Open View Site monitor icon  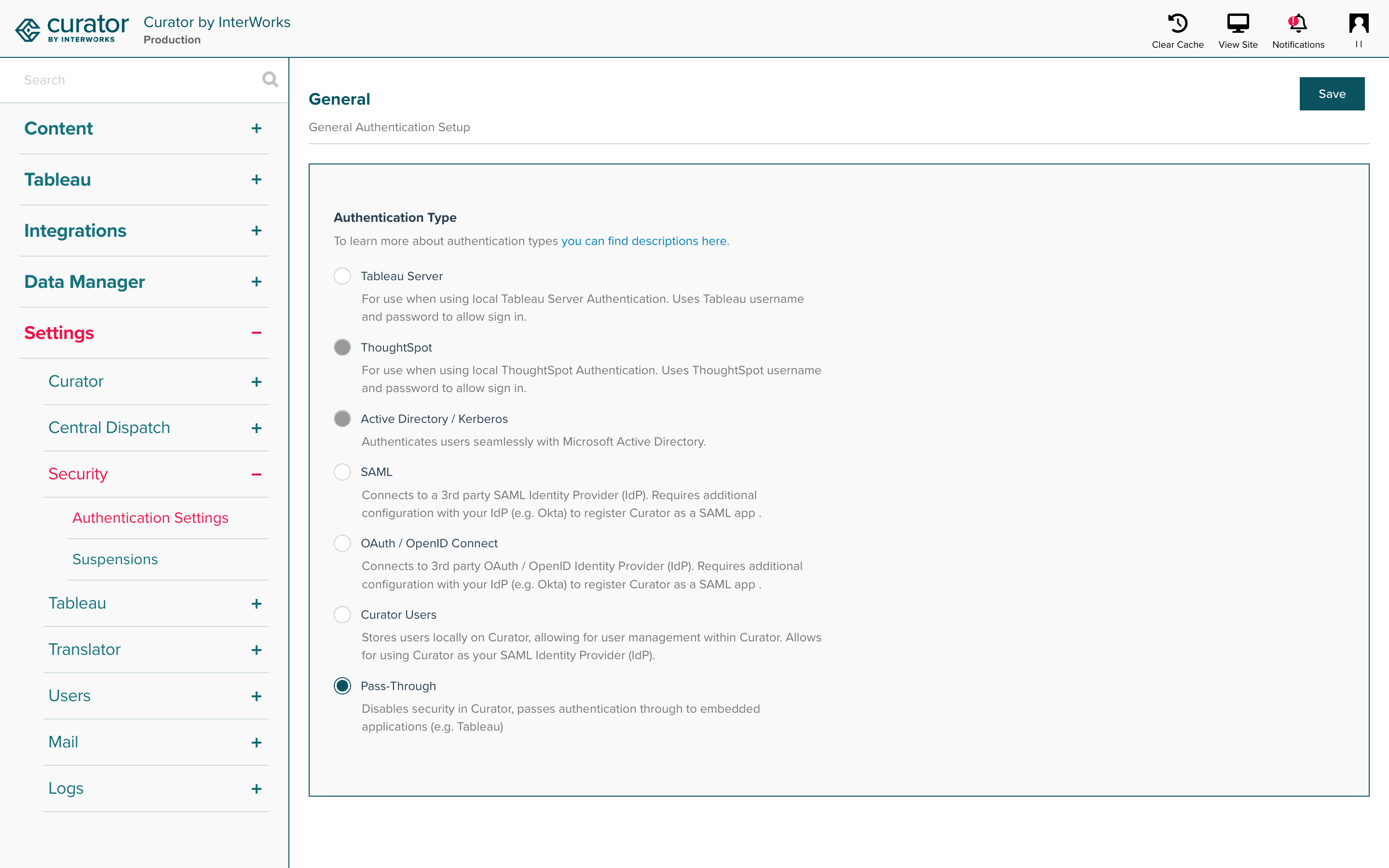point(1238,24)
